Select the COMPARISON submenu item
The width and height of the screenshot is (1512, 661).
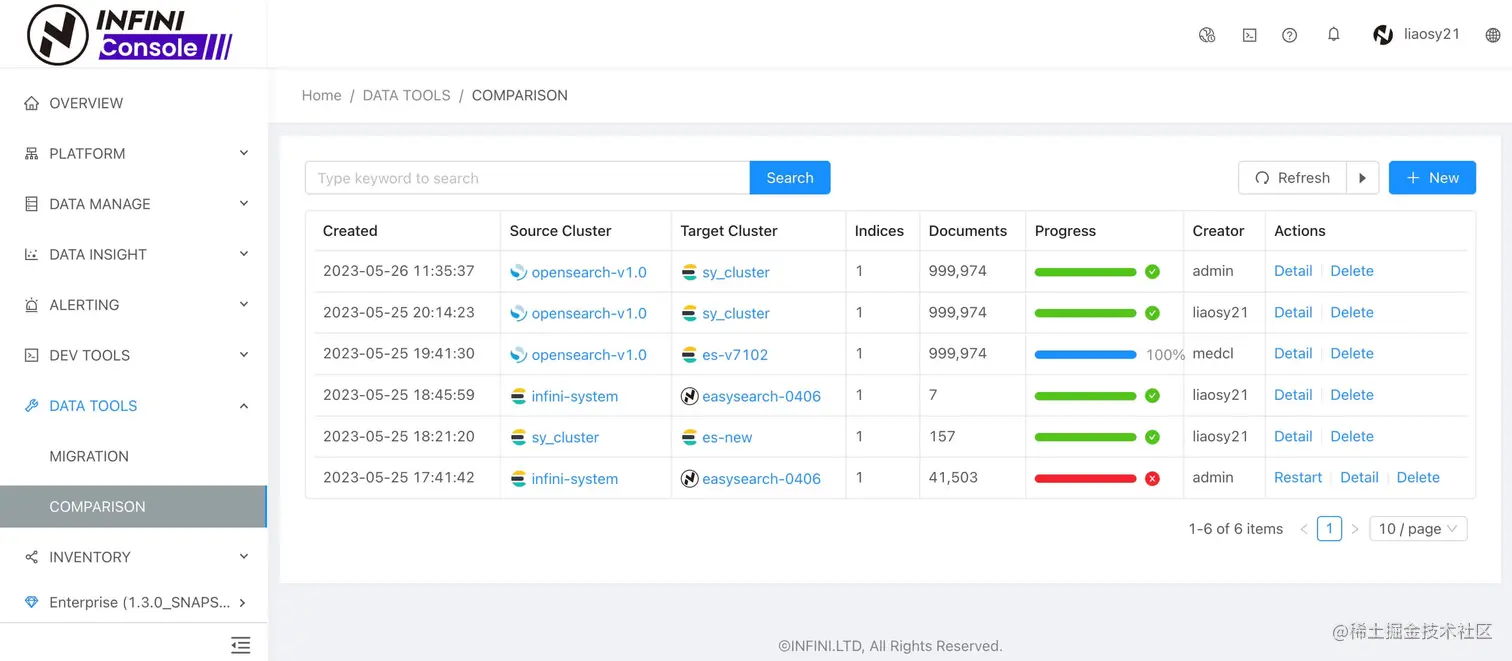click(133, 506)
